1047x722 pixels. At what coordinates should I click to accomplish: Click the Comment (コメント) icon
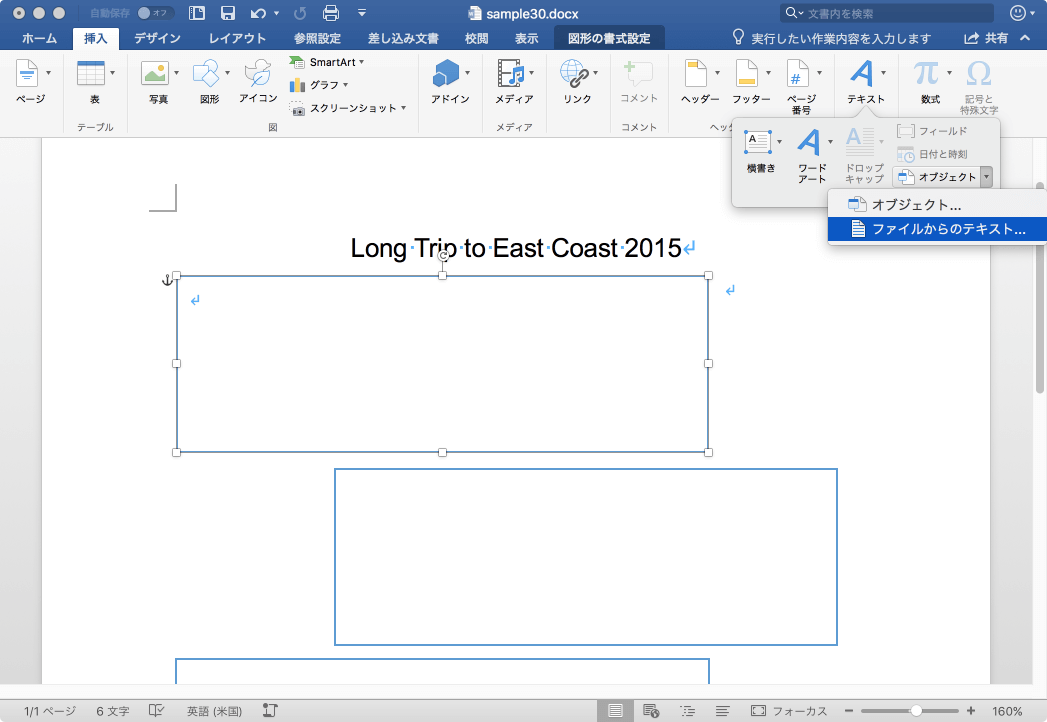click(638, 73)
